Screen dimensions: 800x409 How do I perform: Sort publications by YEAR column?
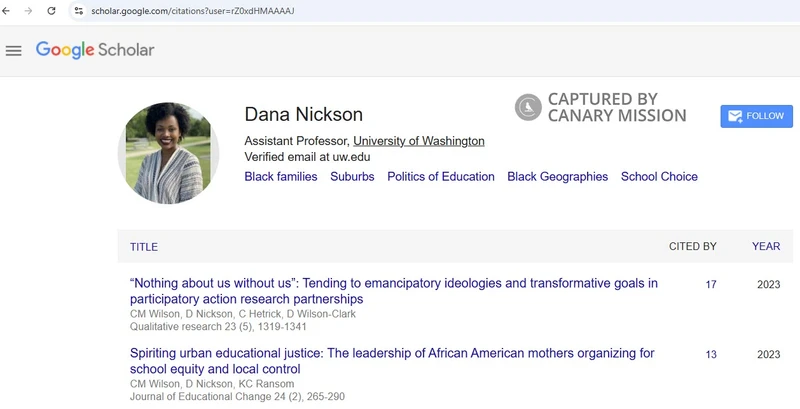[766, 246]
